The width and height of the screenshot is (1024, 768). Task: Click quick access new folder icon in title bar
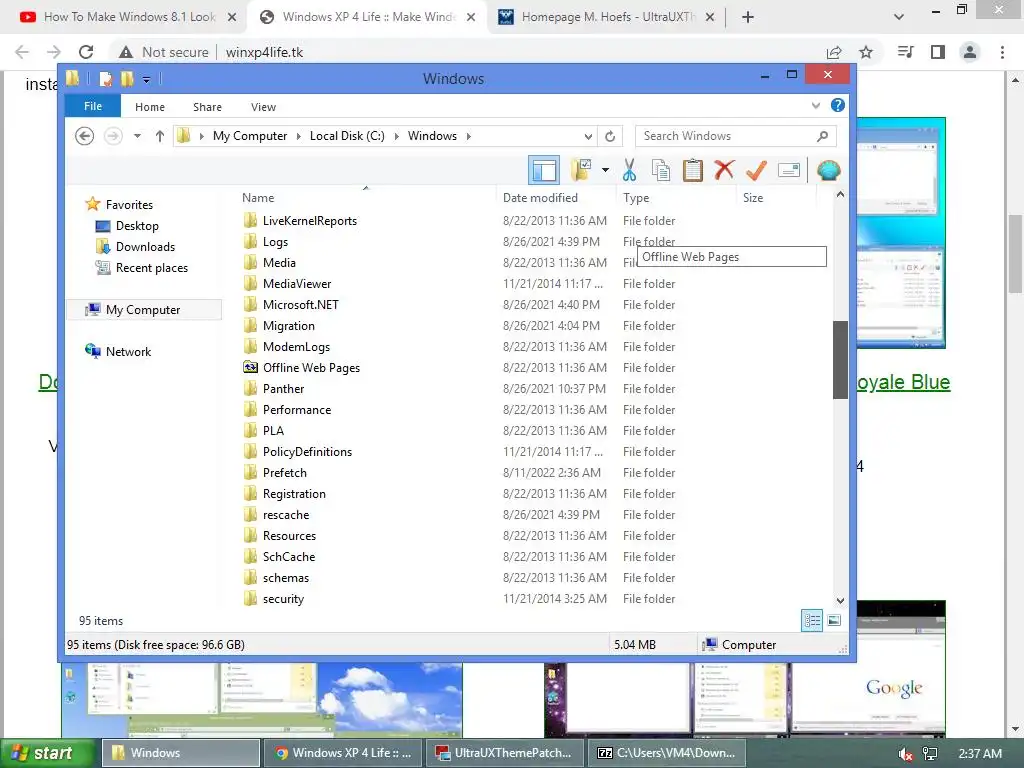coord(127,79)
